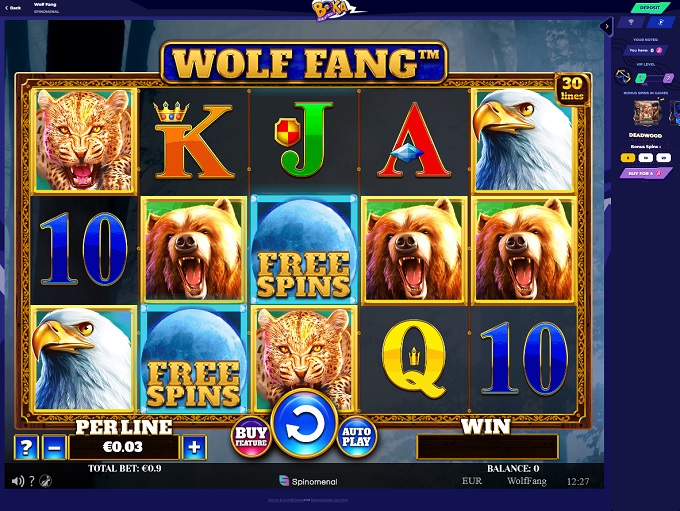Select the trophy tab in side panel

click(631, 22)
